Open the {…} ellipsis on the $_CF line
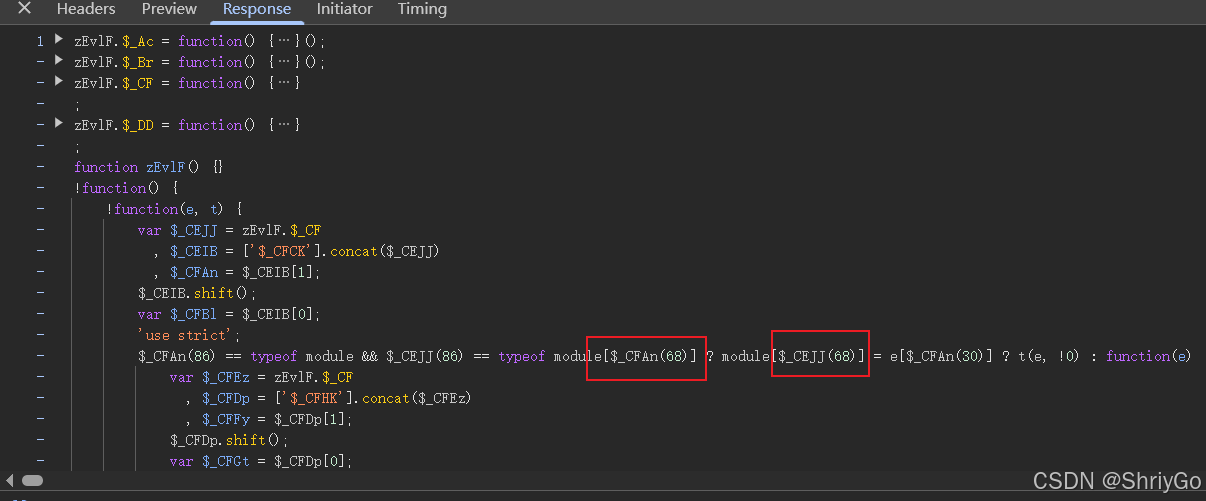Viewport: 1206px width, 501px height. tap(284, 83)
